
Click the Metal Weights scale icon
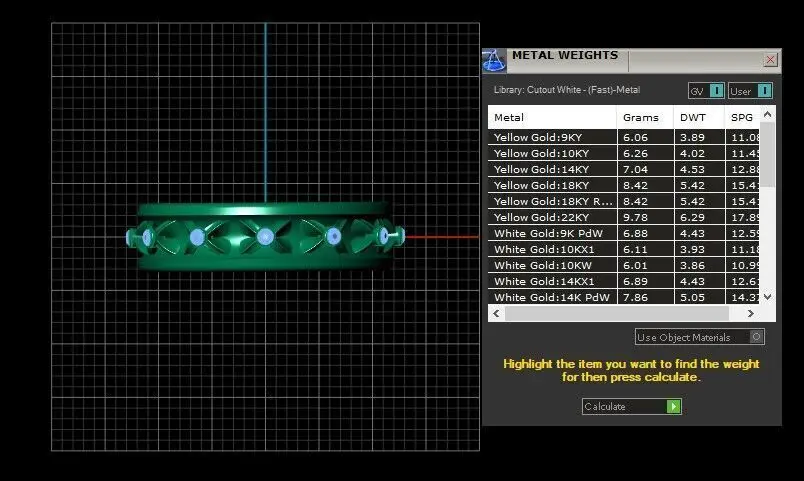(494, 61)
